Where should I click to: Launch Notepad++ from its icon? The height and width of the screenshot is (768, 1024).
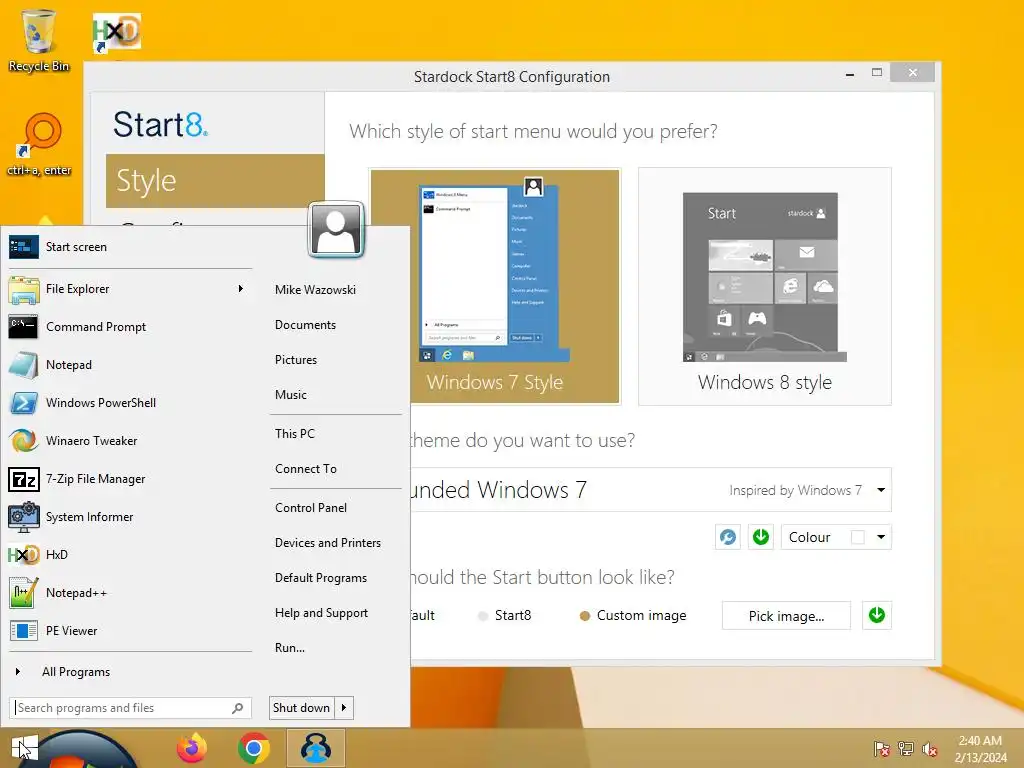[24, 593]
